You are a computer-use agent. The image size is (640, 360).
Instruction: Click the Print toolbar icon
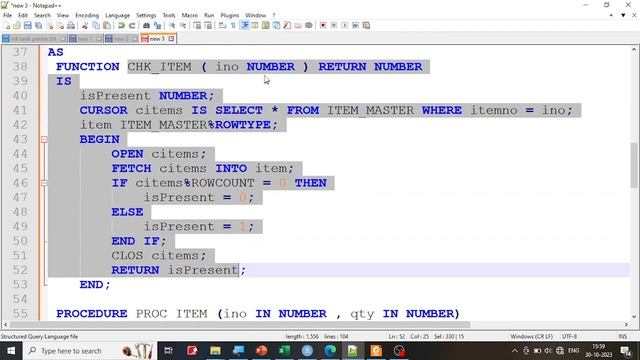71,25
